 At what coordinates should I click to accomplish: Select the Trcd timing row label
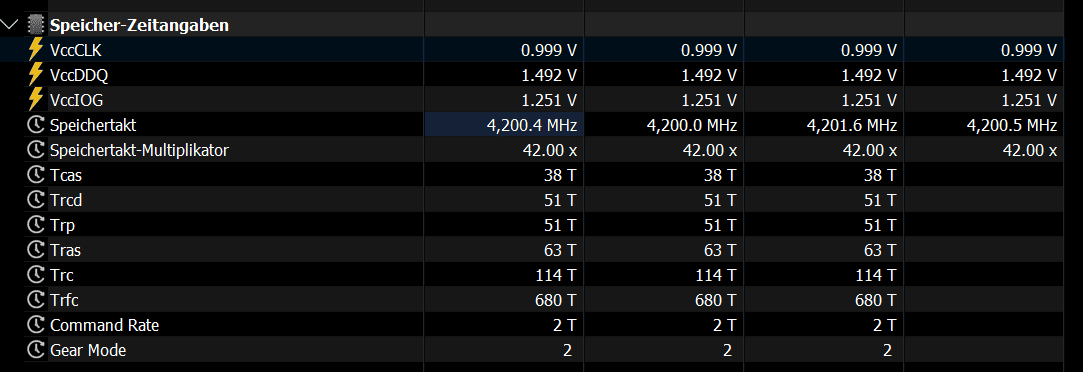66,200
